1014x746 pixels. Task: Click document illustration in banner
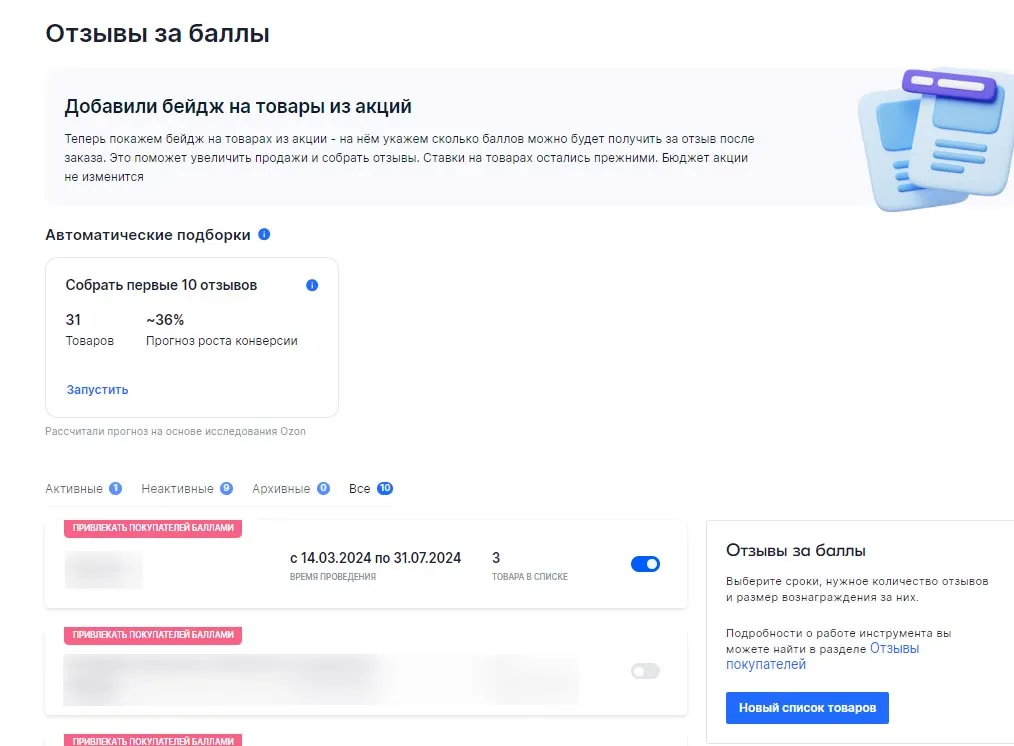coord(936,138)
